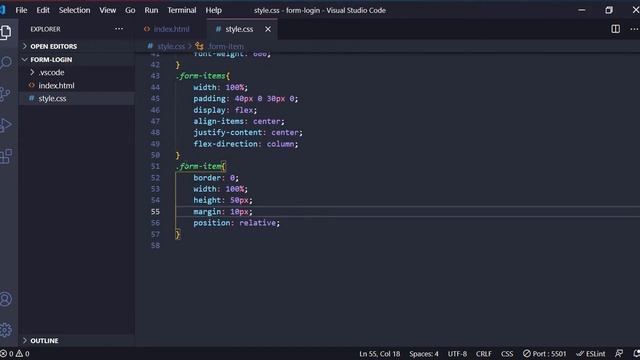The width and height of the screenshot is (640, 360).
Task: Open the Search view icon
Action: point(6,63)
